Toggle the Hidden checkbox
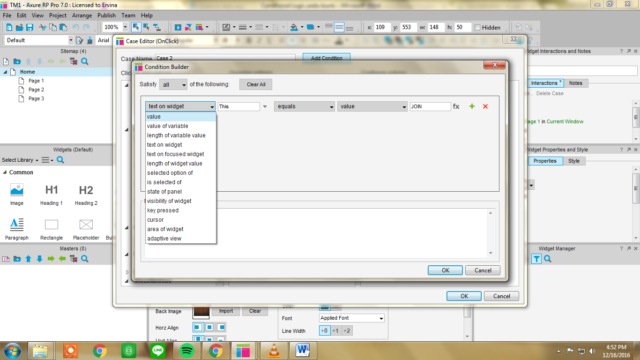Viewport: 640px width, 360px height. pos(477,28)
